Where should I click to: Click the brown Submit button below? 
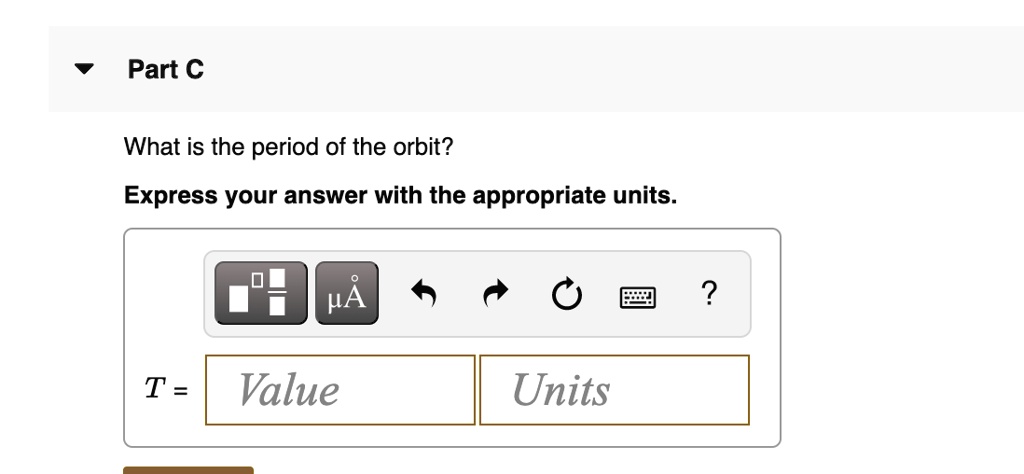pyautogui.click(x=188, y=470)
